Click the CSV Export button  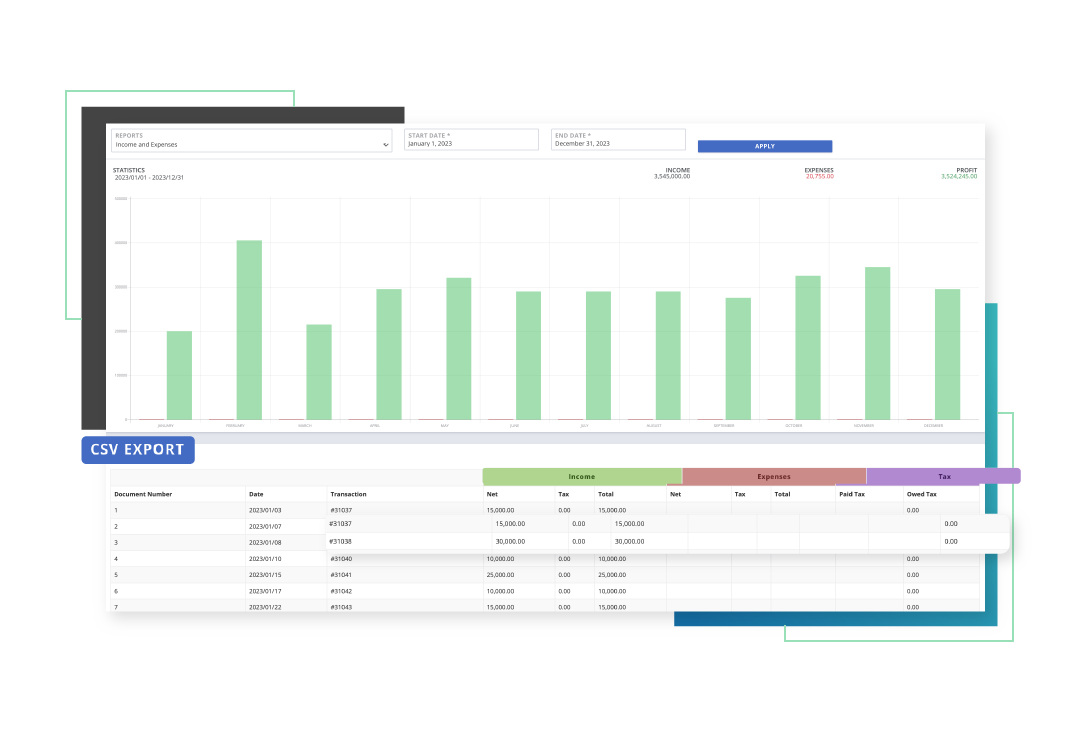click(138, 450)
